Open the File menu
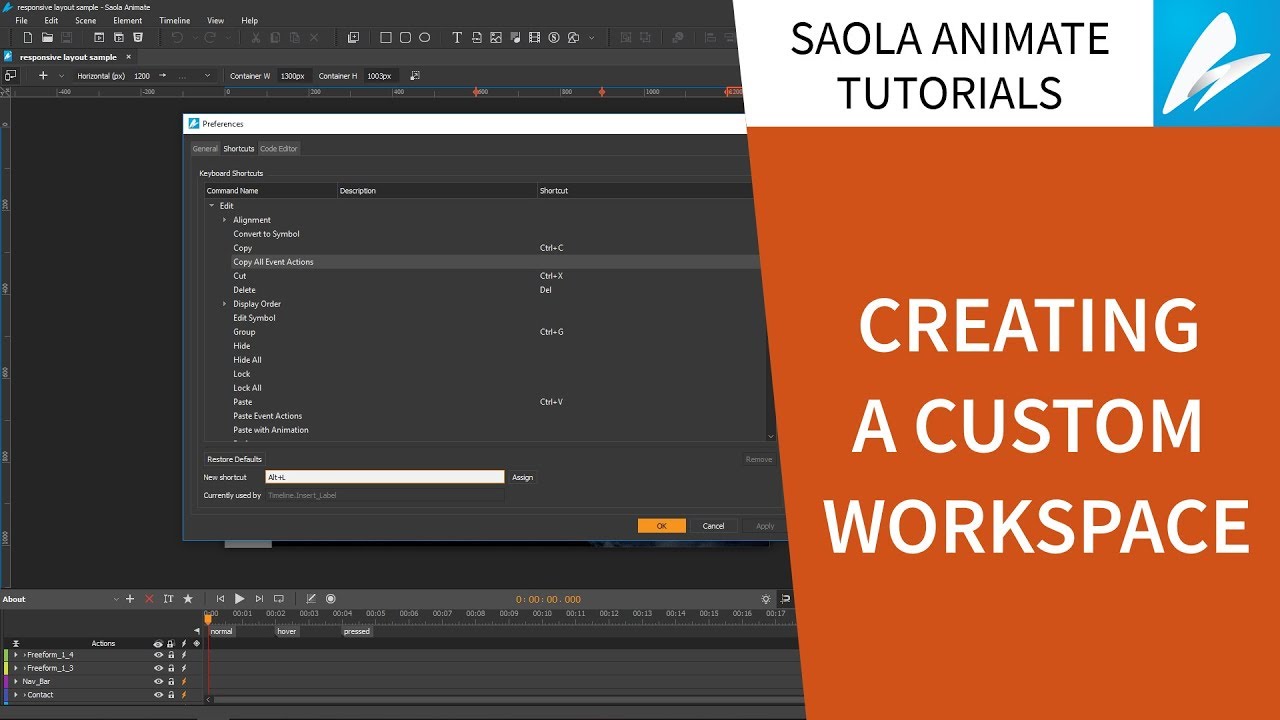The height and width of the screenshot is (720, 1280). coord(21,20)
